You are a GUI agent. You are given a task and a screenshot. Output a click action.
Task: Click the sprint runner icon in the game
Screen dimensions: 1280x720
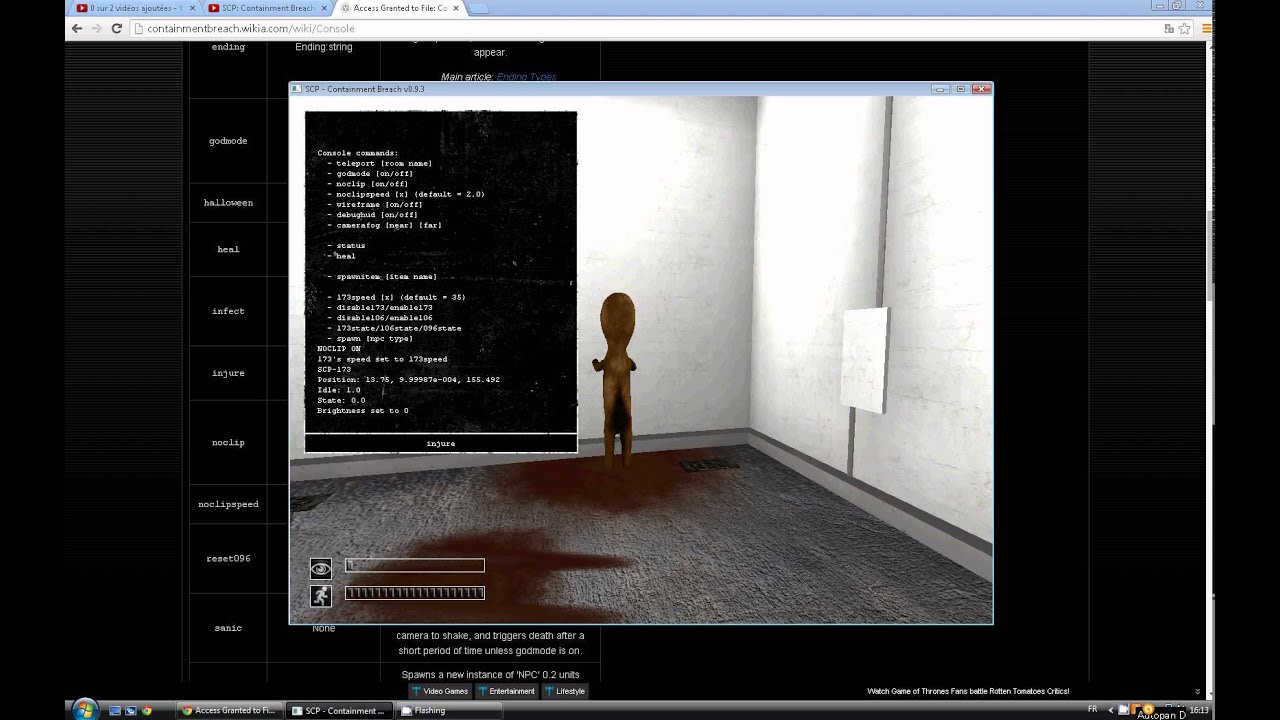point(320,596)
